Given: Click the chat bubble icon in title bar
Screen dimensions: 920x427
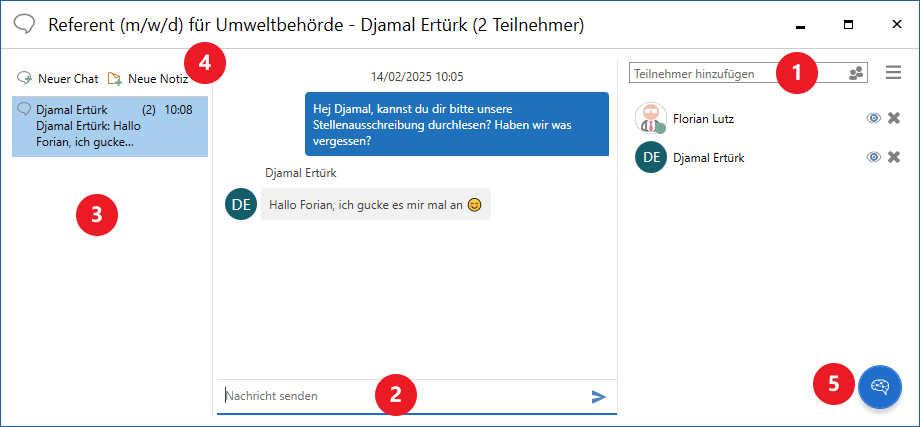Looking at the screenshot, I should pyautogui.click(x=25, y=24).
